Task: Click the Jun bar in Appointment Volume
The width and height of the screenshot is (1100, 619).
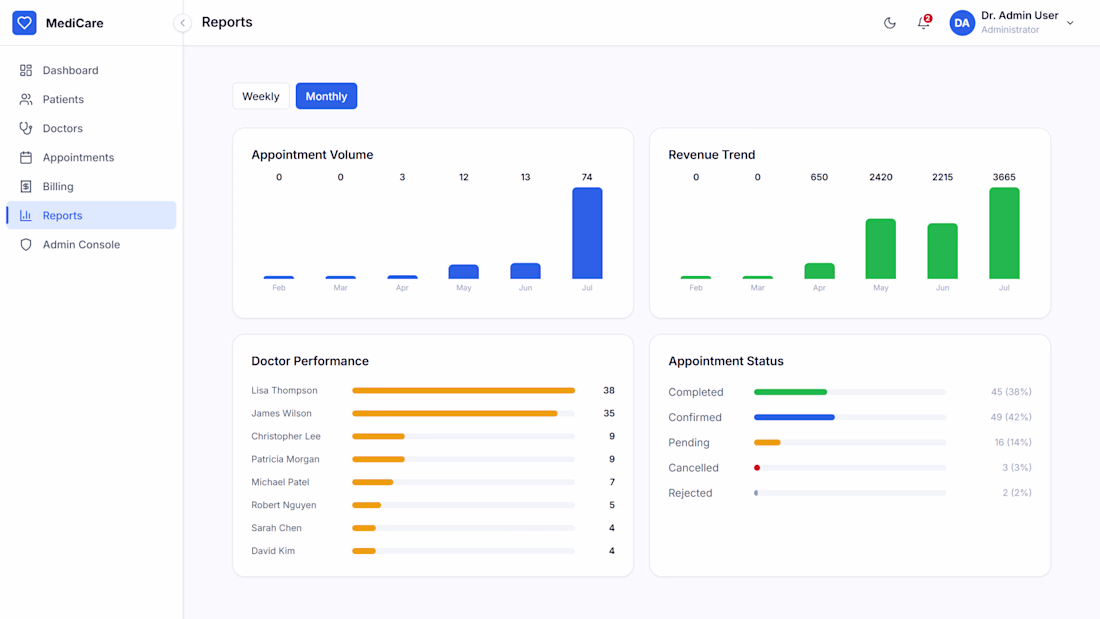Action: (525, 271)
